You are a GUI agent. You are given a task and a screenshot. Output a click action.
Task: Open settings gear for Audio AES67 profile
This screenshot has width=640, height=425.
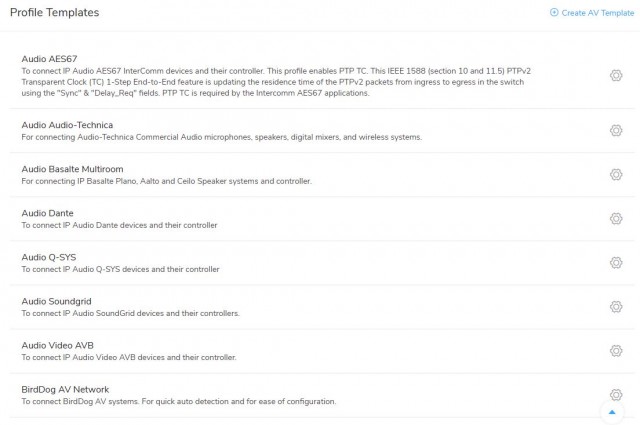point(616,76)
